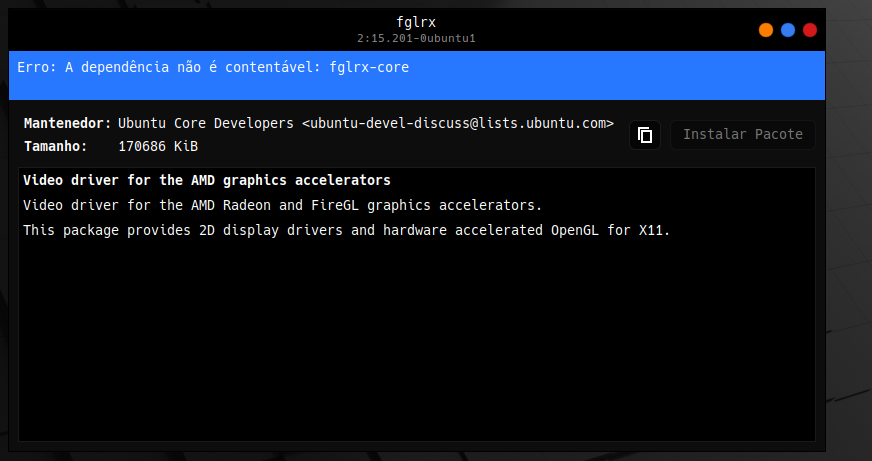
Task: Click the Ubuntu Core Developers maintainer email
Action: pyautogui.click(x=366, y=123)
